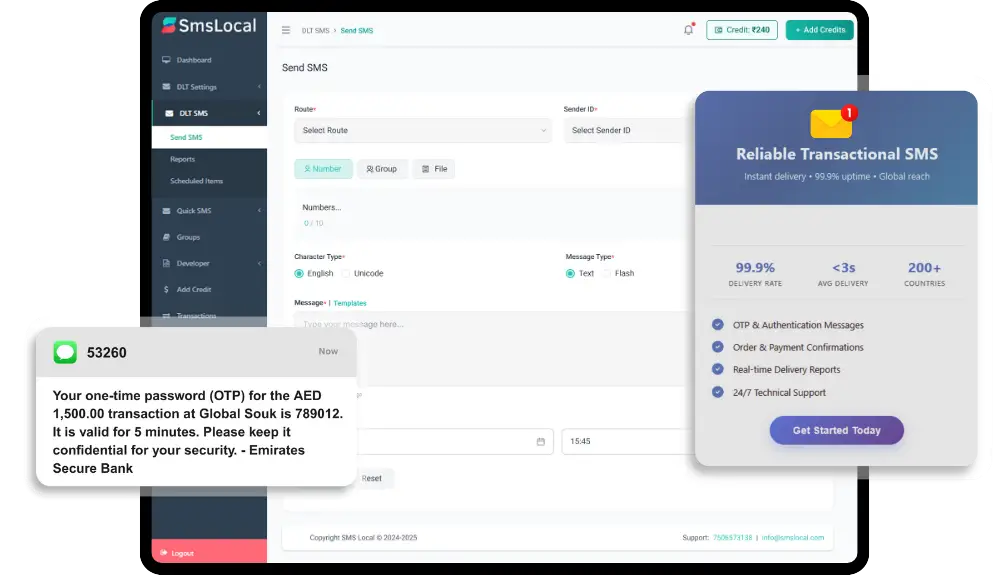The image size is (997, 575).
Task: Open the message Templates link
Action: coord(350,303)
